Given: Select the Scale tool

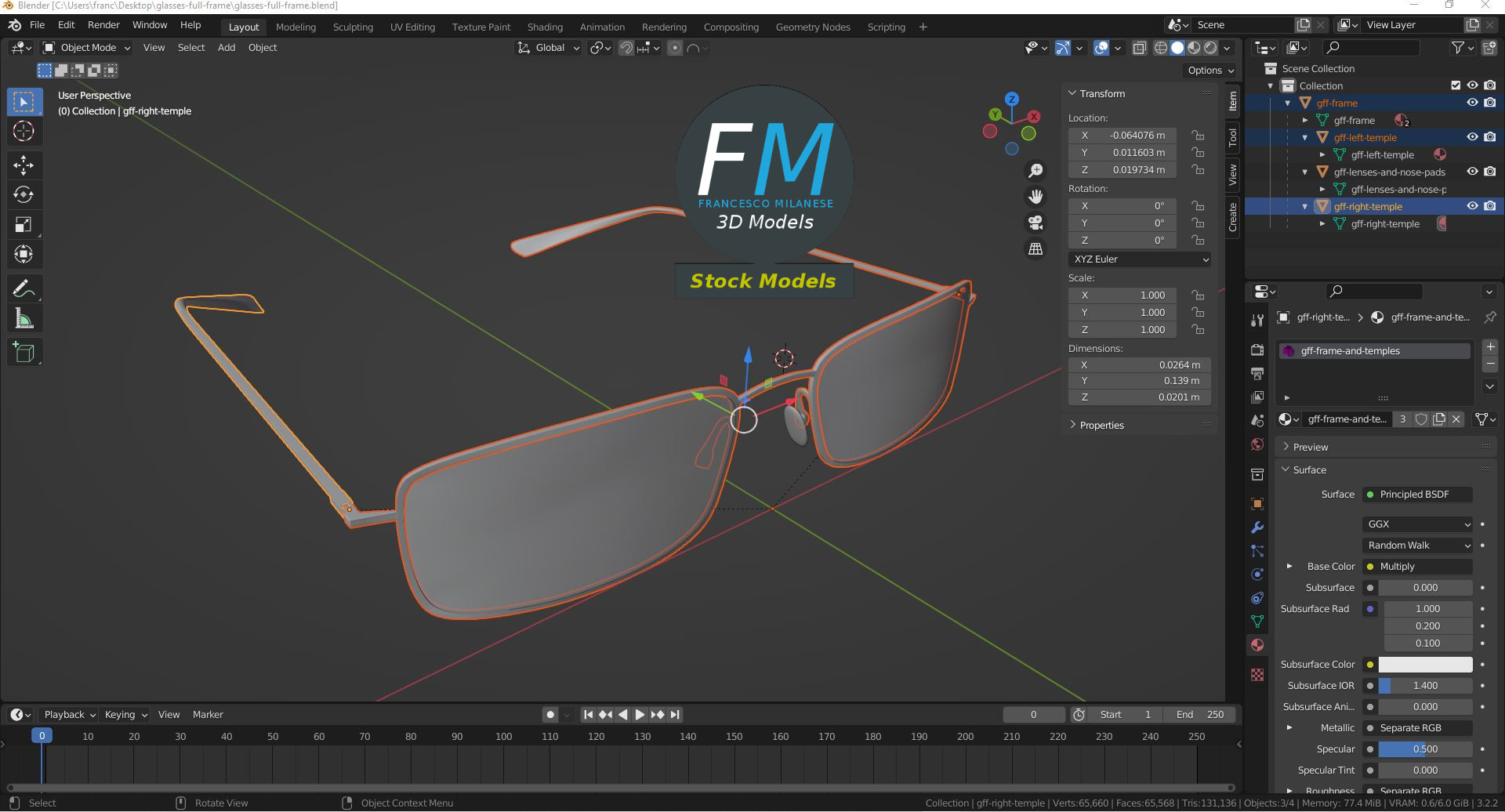Looking at the screenshot, I should click(24, 224).
